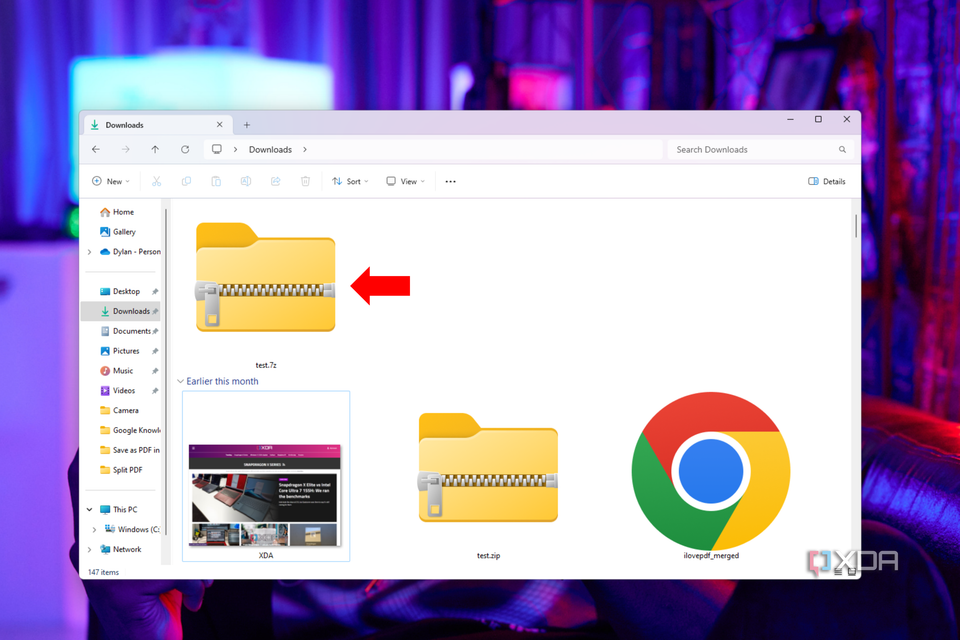Toggle the Details pane
960x640 pixels.
827,181
